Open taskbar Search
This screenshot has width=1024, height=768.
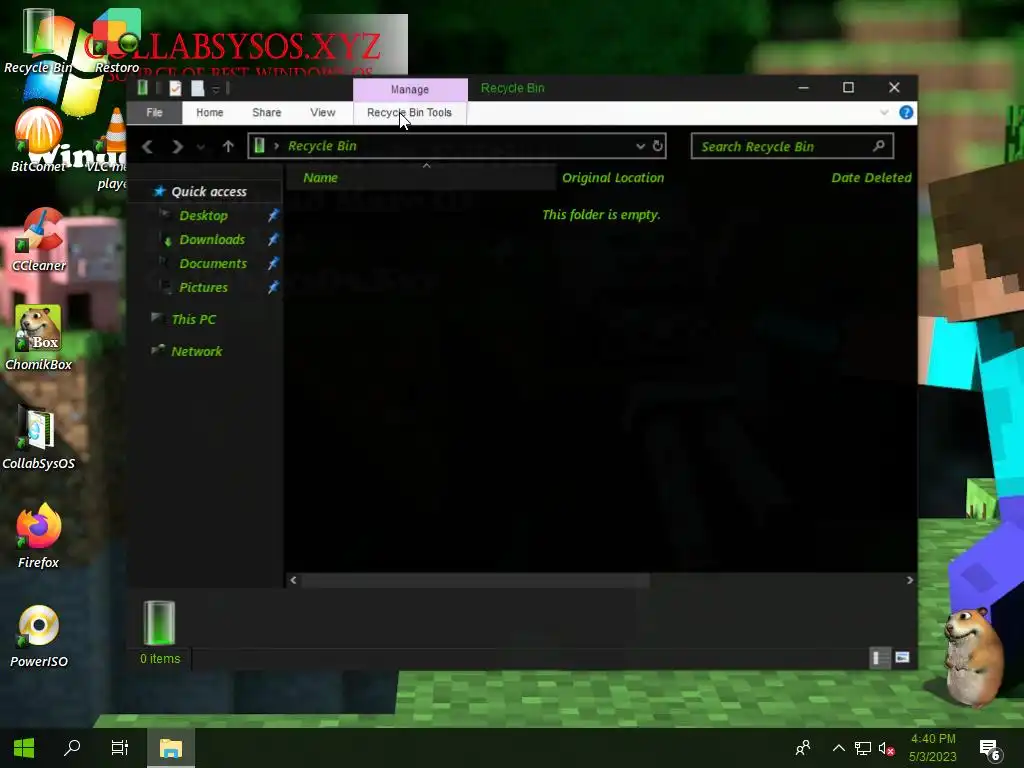72,748
